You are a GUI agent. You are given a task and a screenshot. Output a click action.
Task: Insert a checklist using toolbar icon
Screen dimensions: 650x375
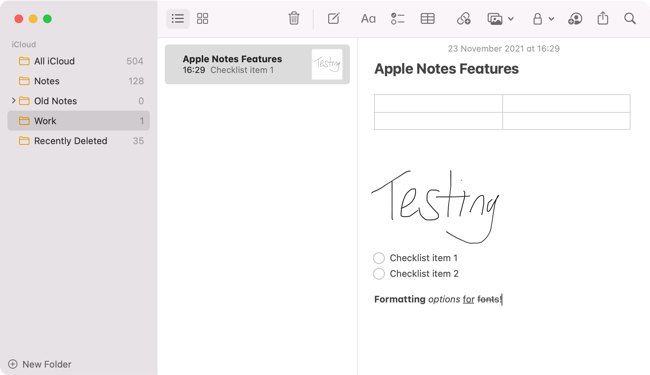click(x=397, y=19)
